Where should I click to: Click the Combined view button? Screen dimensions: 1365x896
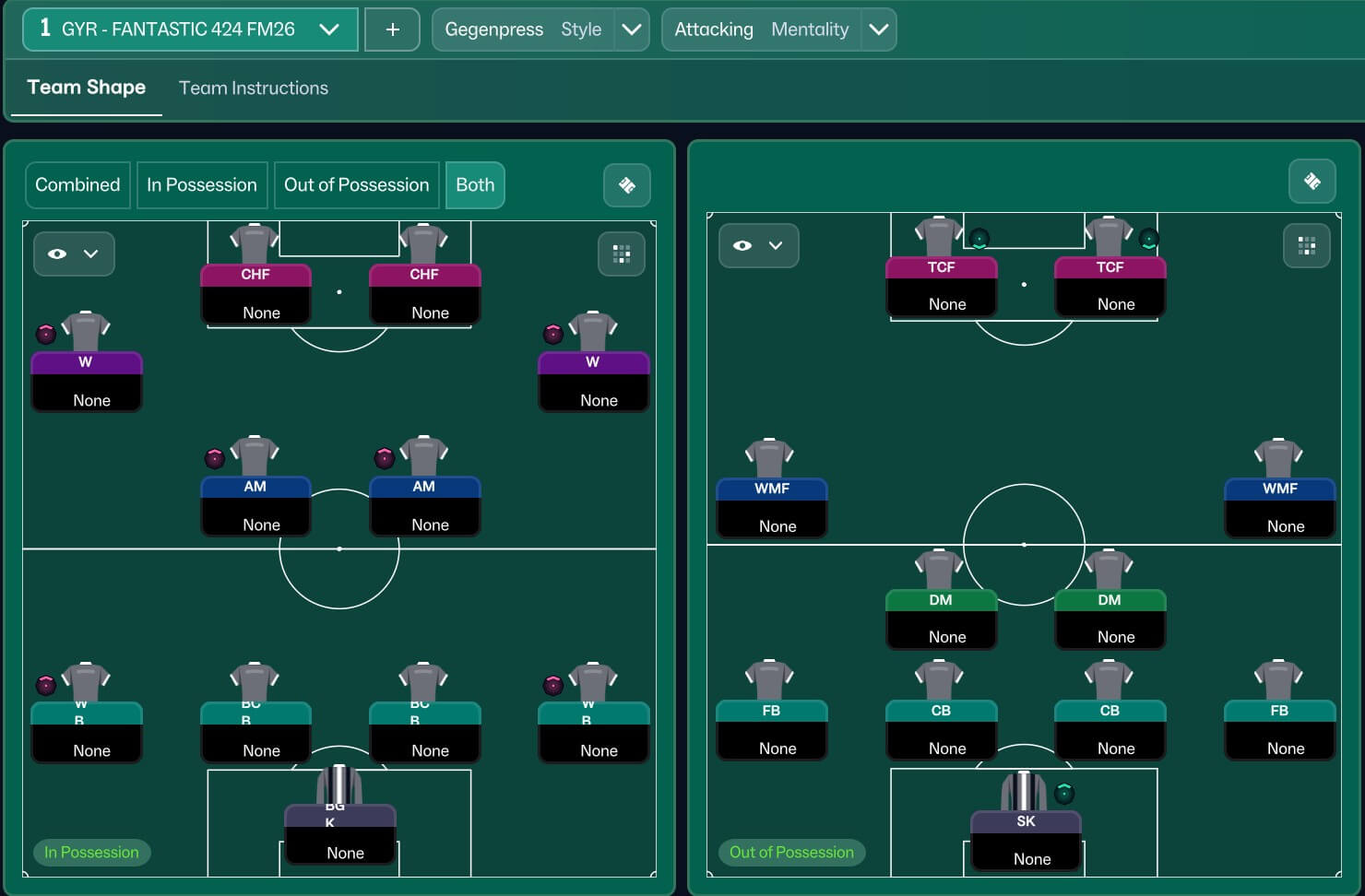point(77,185)
